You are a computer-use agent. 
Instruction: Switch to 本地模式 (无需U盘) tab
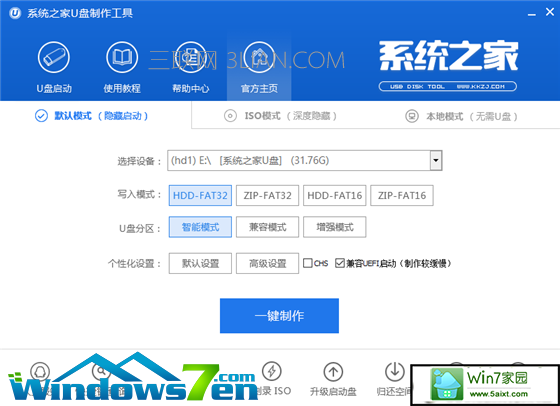point(461,116)
